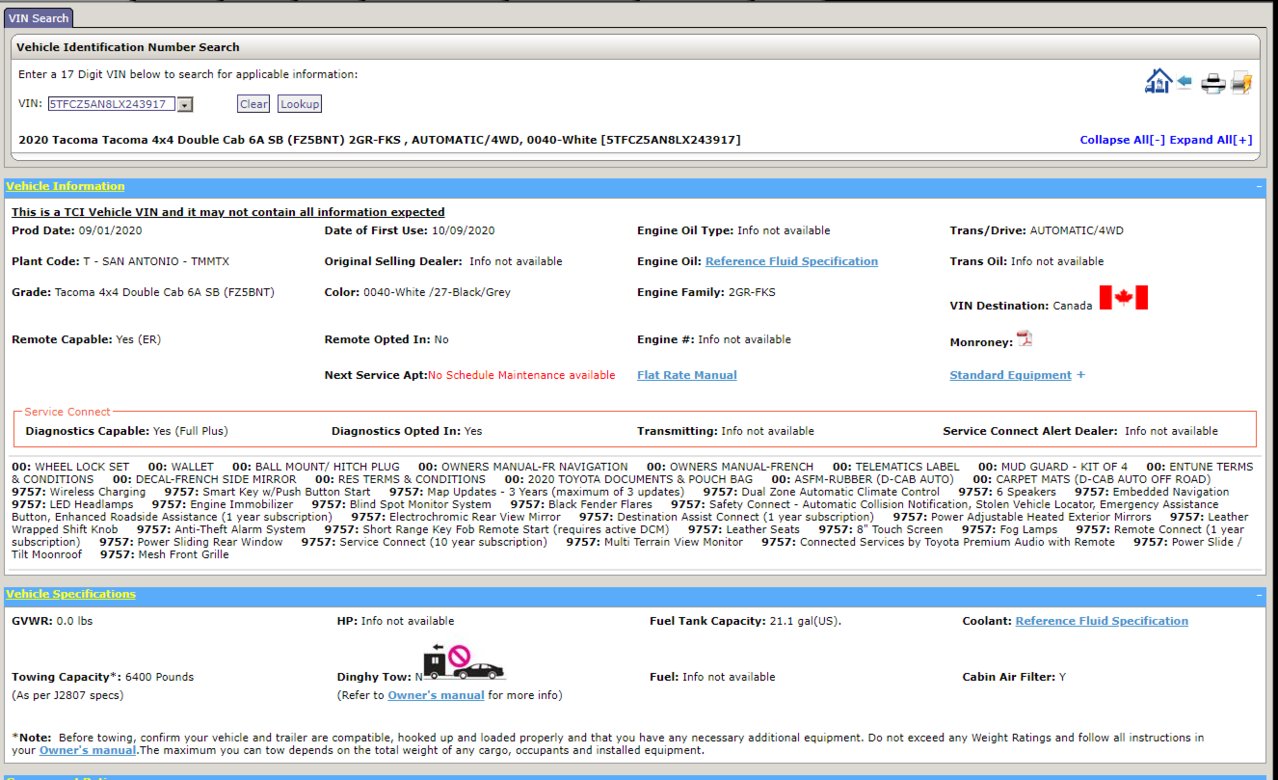Open the VIN history dropdown arrow

[x=185, y=104]
